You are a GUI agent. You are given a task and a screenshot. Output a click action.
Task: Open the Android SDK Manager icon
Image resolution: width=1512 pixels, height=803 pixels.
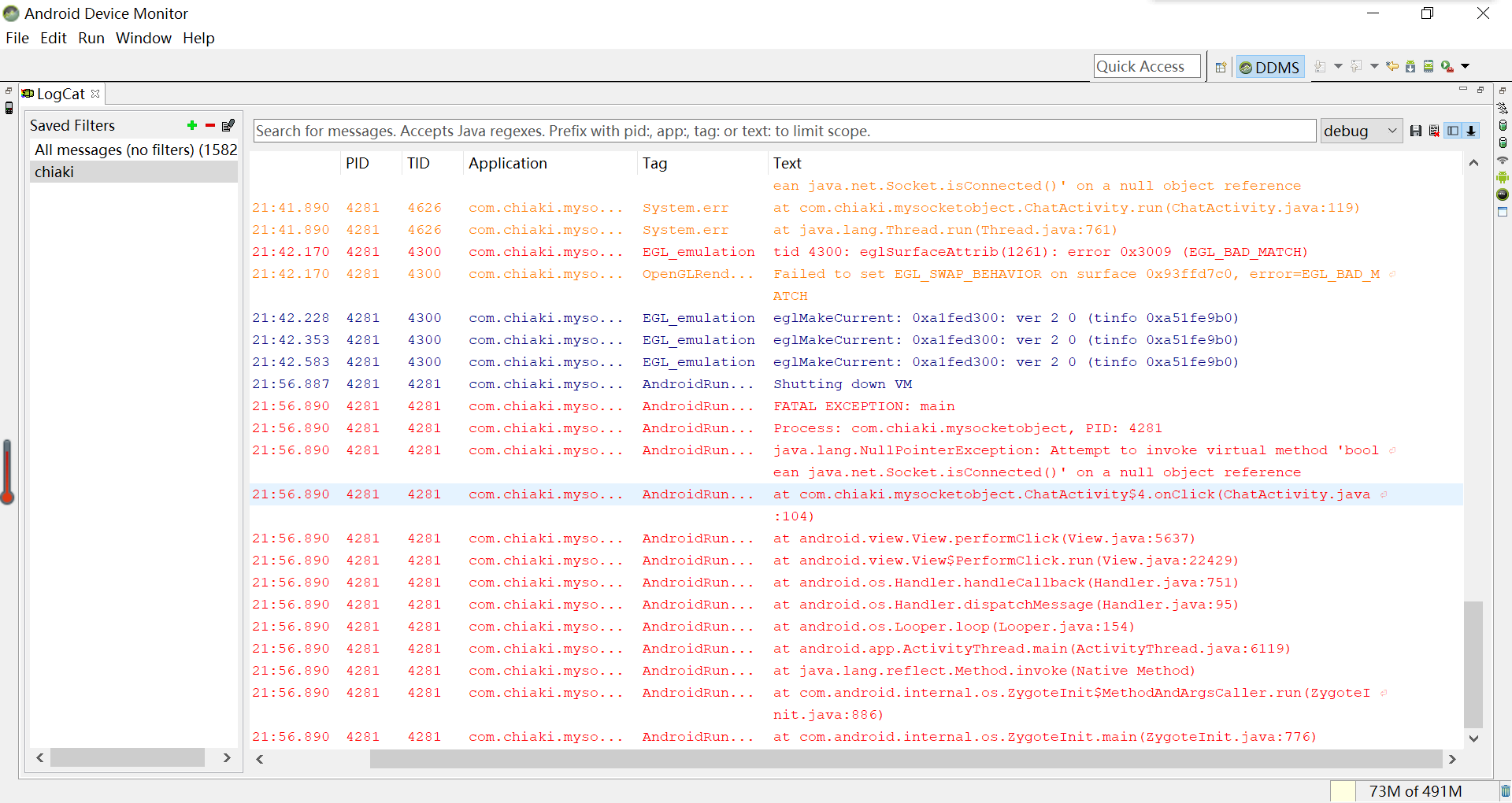click(1410, 67)
